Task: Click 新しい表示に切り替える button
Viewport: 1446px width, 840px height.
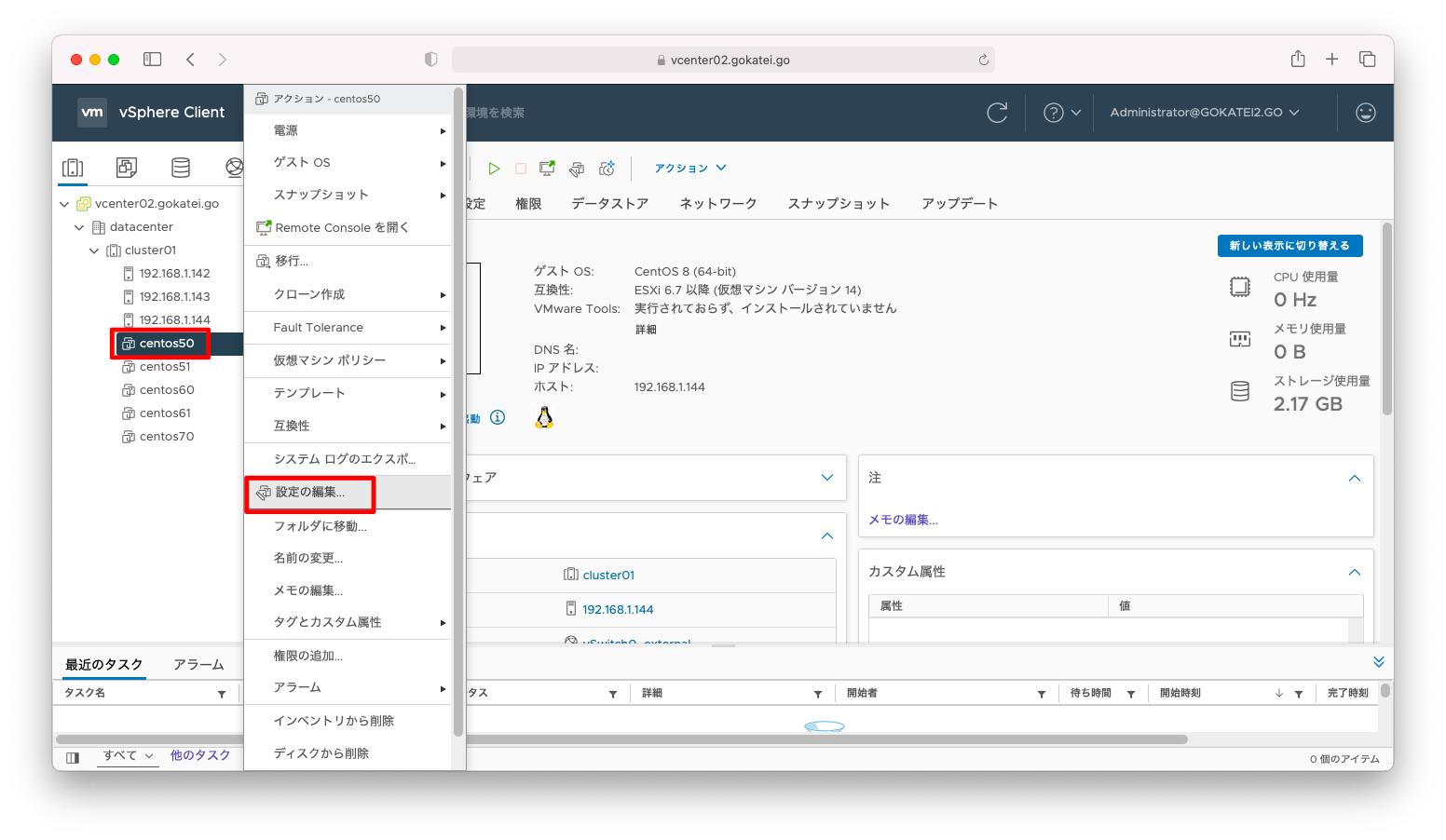Action: click(x=1289, y=246)
